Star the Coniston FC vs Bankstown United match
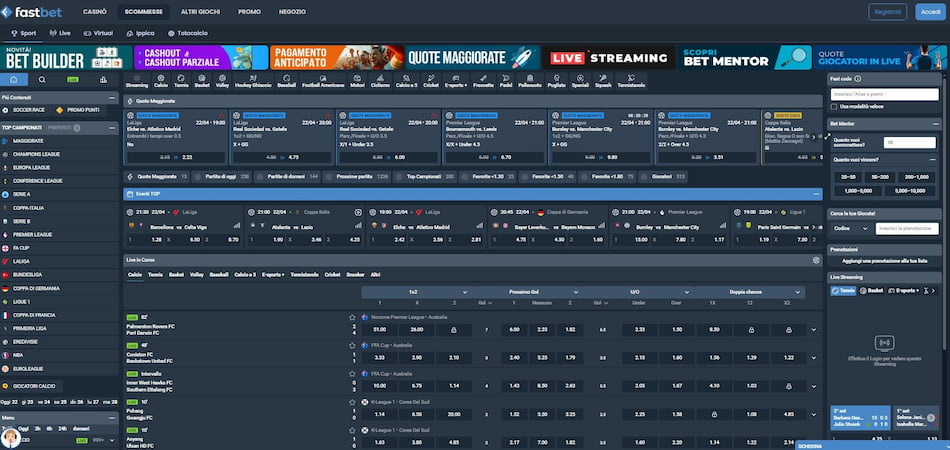This screenshot has width=950, height=450. coord(352,345)
